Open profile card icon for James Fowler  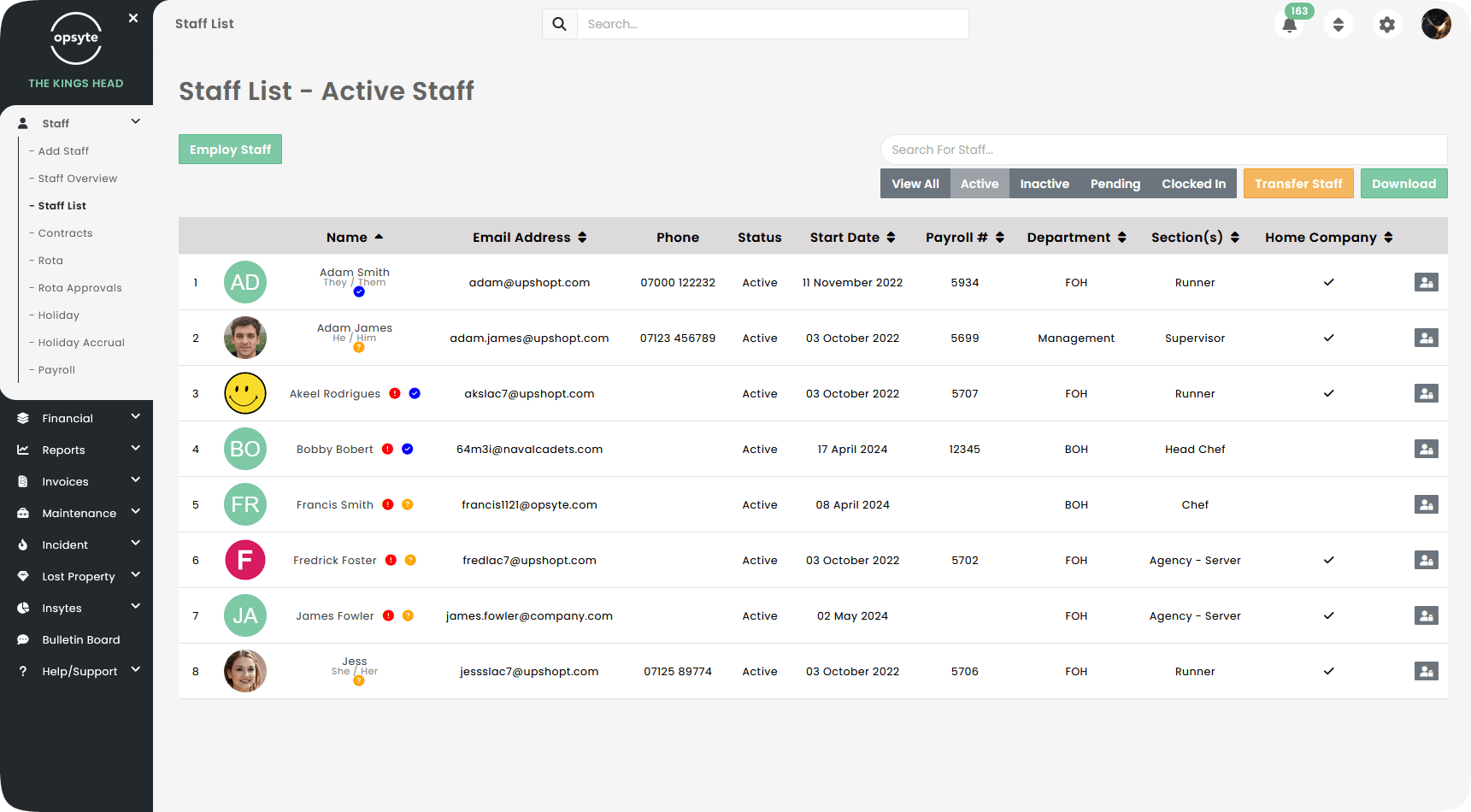(1426, 615)
